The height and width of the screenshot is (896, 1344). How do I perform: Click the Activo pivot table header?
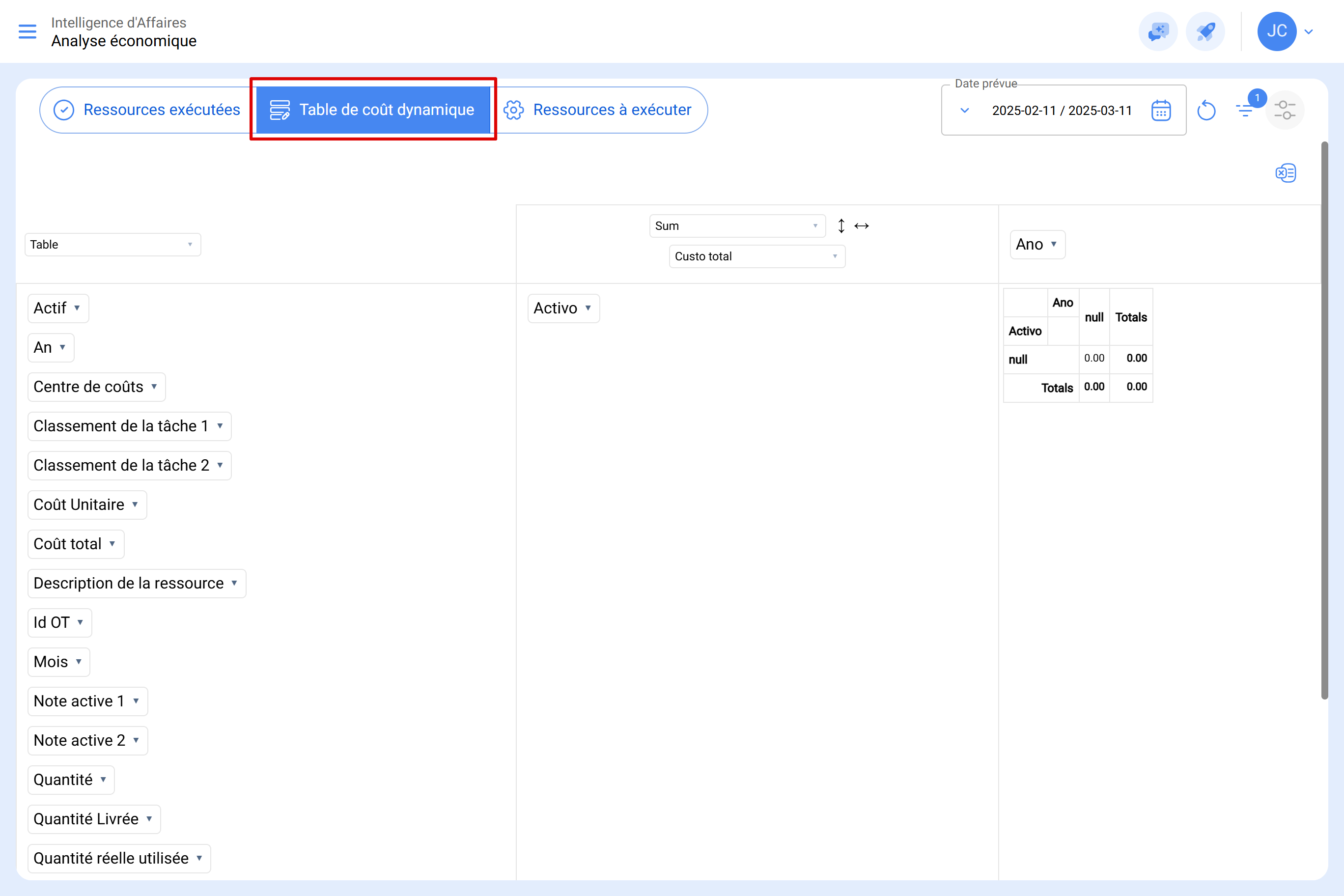1025,332
